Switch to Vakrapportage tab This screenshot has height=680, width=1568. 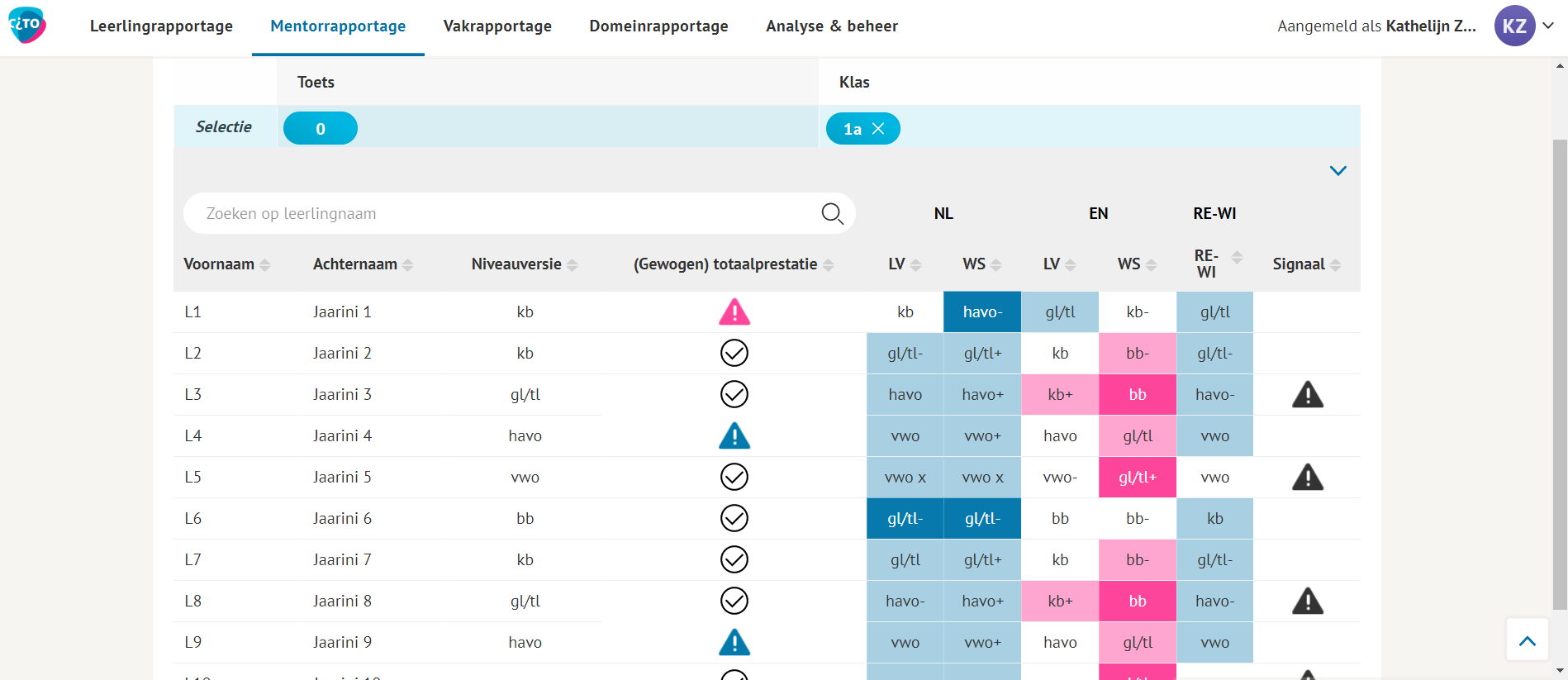point(497,26)
